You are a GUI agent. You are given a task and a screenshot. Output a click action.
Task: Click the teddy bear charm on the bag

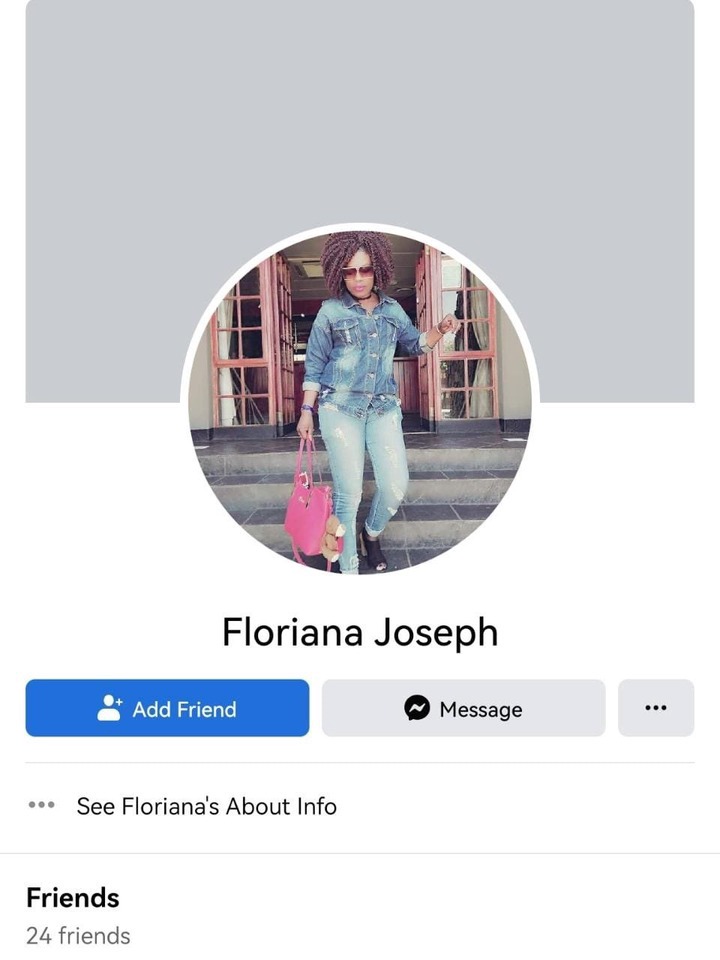333,538
